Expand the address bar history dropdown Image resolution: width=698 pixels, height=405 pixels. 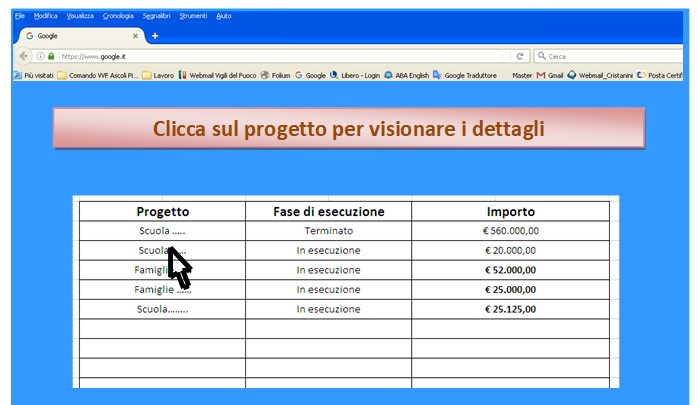(502, 56)
